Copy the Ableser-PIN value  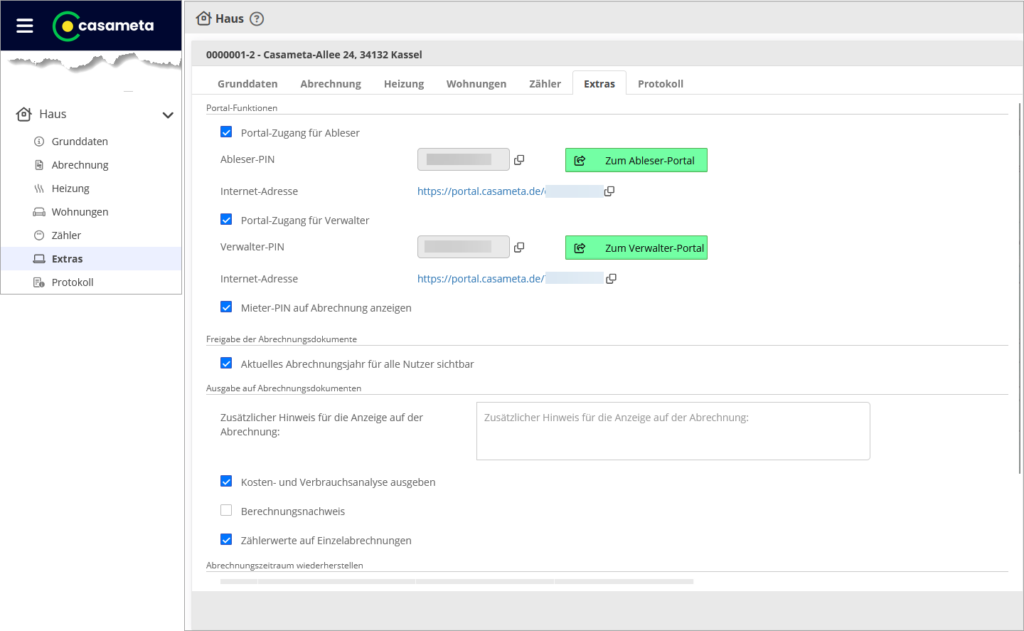click(519, 160)
